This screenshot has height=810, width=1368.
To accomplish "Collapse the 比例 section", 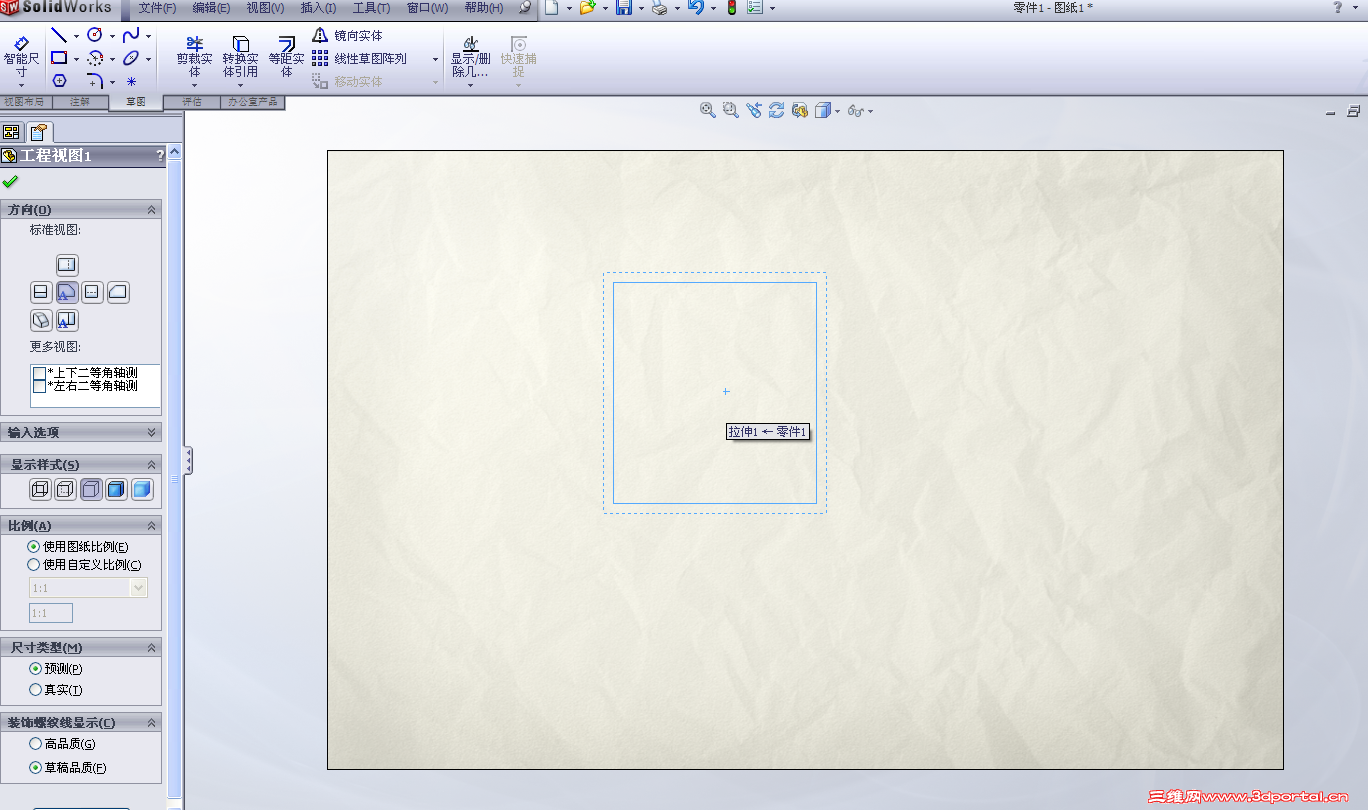I will (x=152, y=526).
